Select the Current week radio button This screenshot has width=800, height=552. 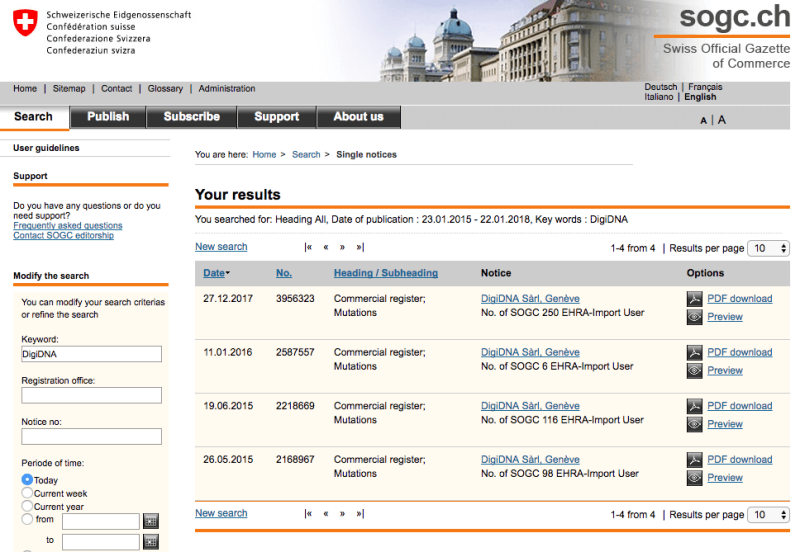[27, 493]
